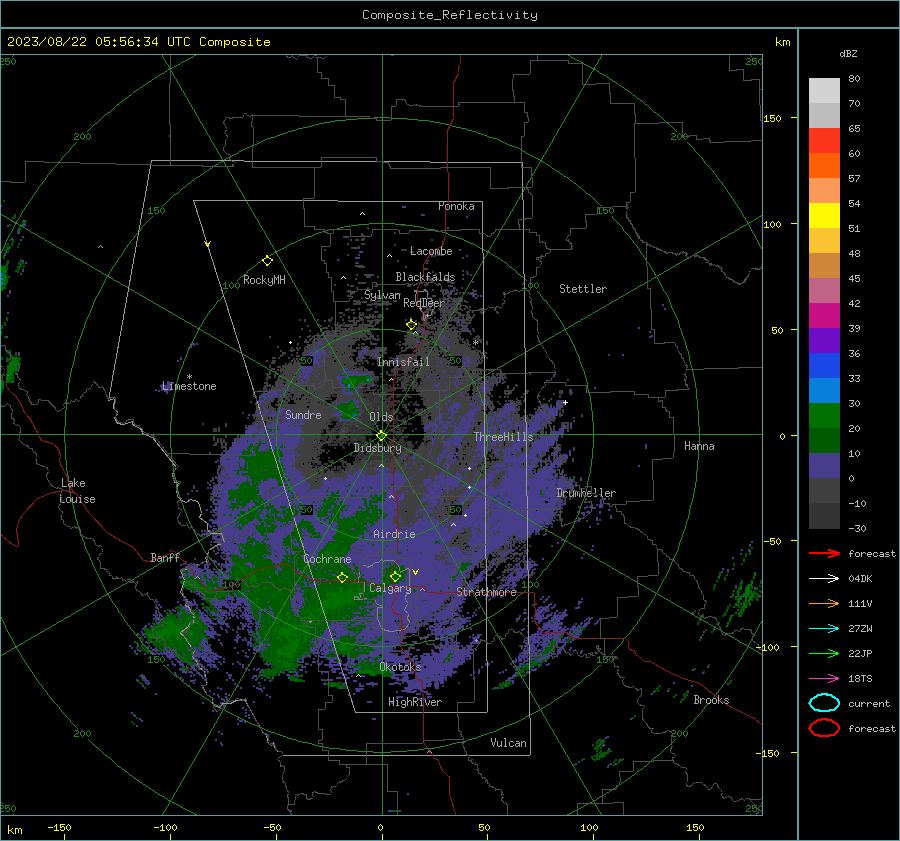
Task: Click the Ponoka city label
Action: pos(456,206)
